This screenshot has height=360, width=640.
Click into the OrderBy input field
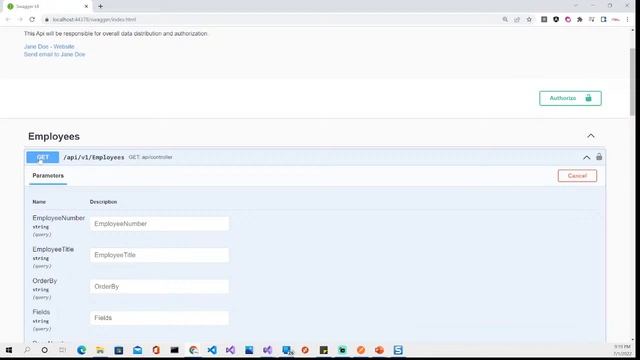click(159, 287)
